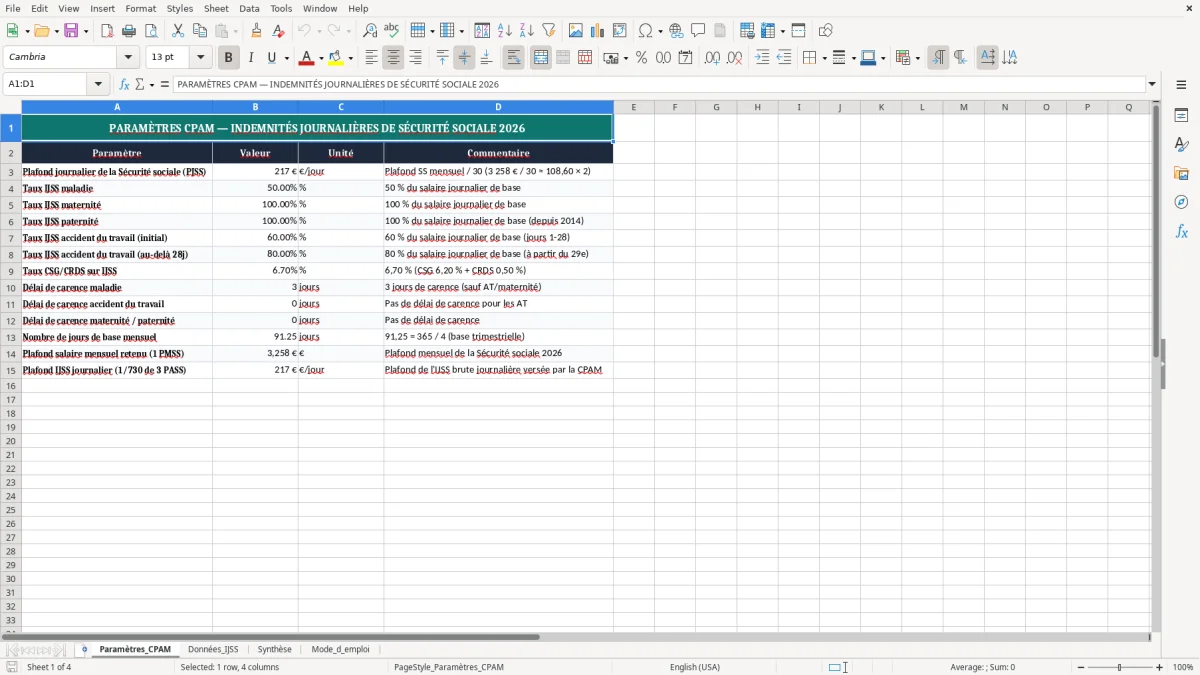Open the Data menu
This screenshot has width=1200, height=675.
(x=249, y=8)
